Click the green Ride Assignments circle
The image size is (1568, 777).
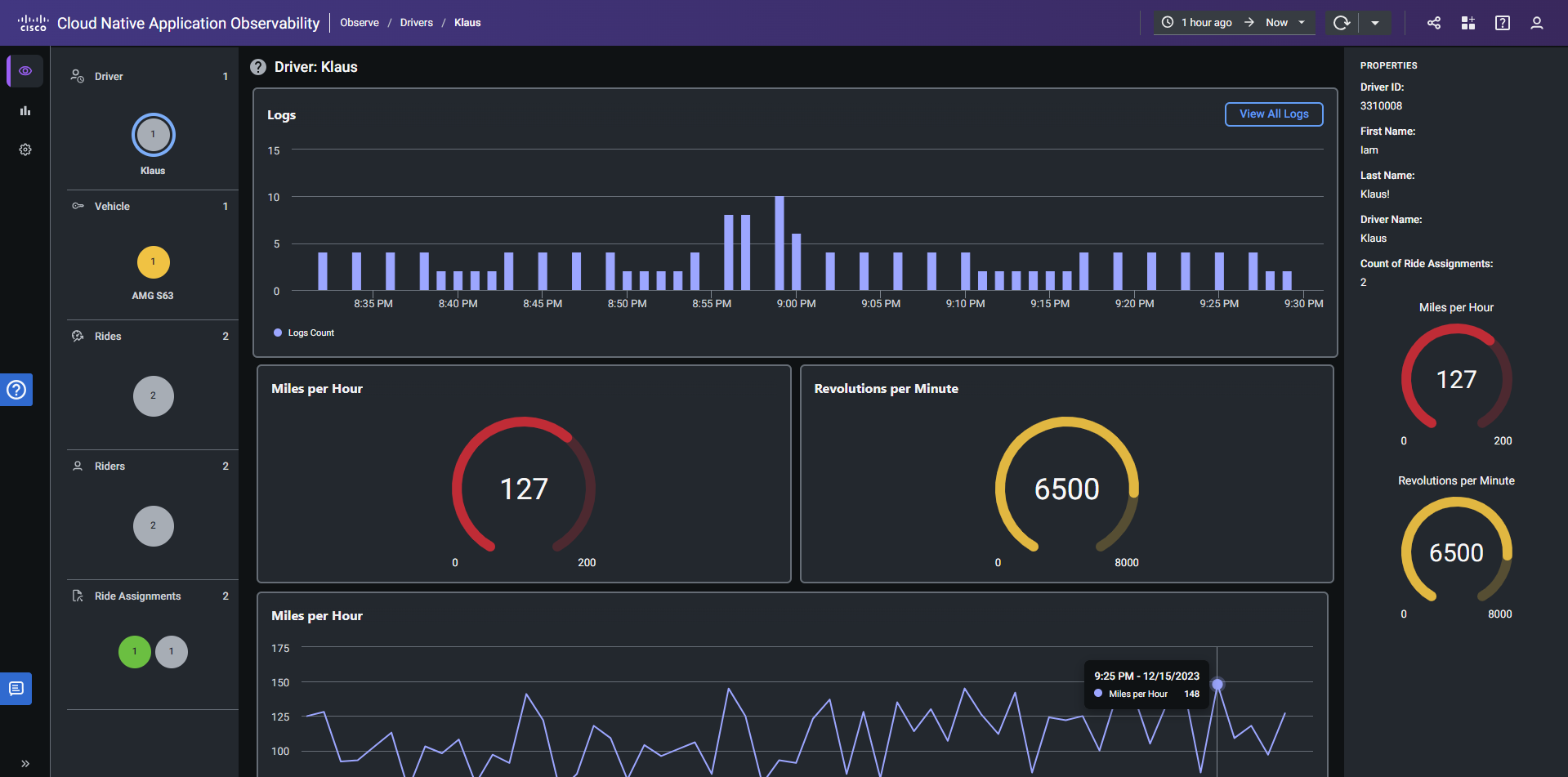point(135,652)
